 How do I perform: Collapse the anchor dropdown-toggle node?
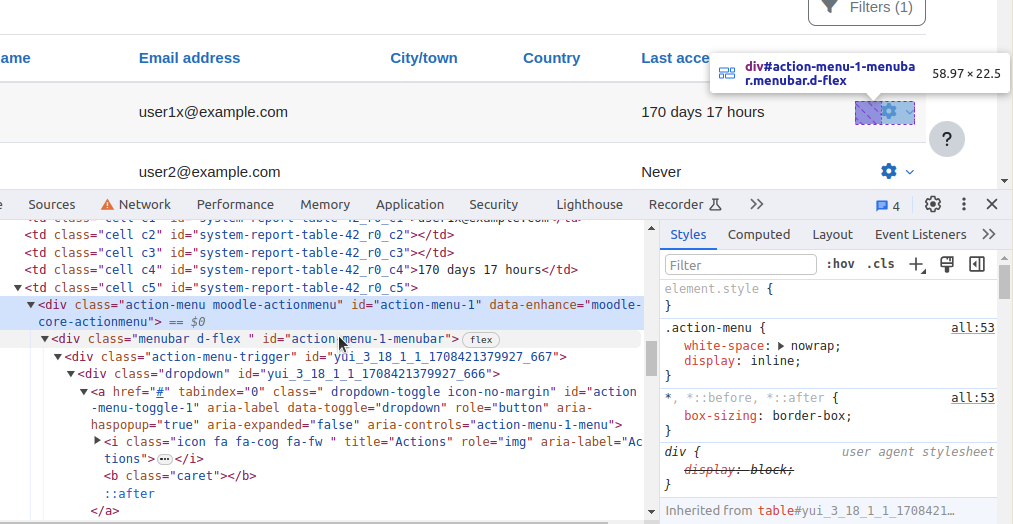pyautogui.click(x=83, y=392)
